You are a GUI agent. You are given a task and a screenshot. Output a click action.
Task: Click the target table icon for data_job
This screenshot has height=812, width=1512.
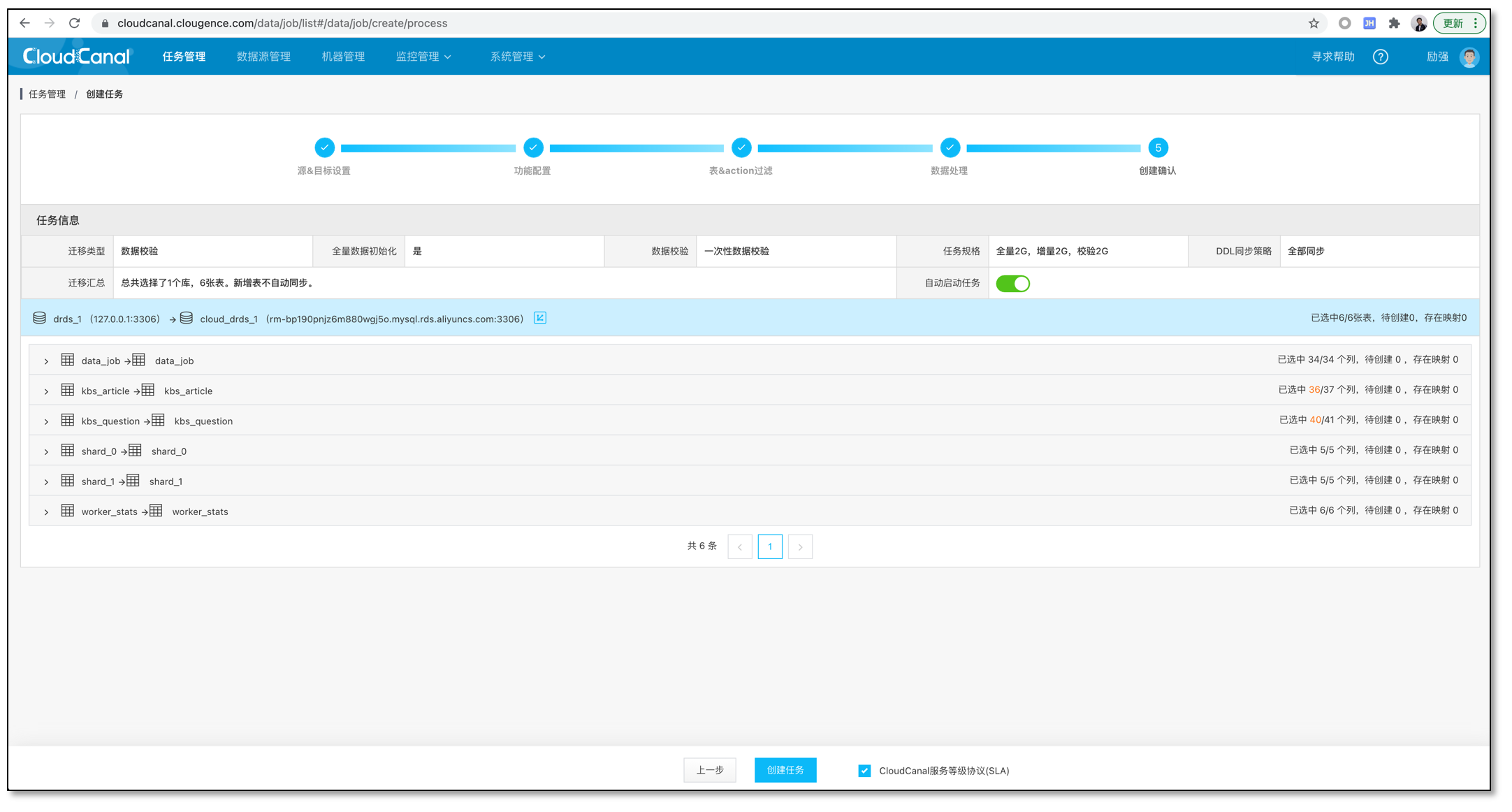[x=138, y=360]
